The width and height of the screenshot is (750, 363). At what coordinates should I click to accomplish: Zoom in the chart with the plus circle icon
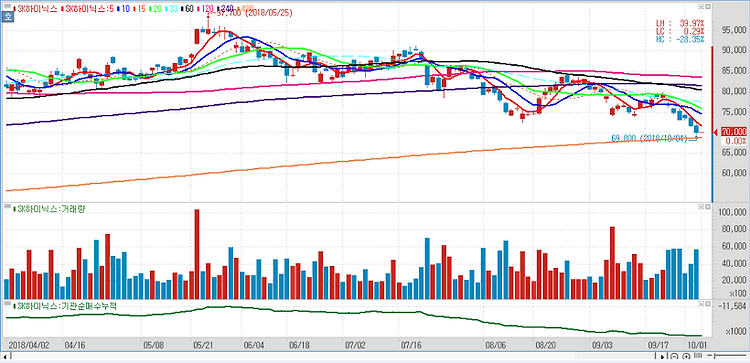pyautogui.click(x=686, y=356)
